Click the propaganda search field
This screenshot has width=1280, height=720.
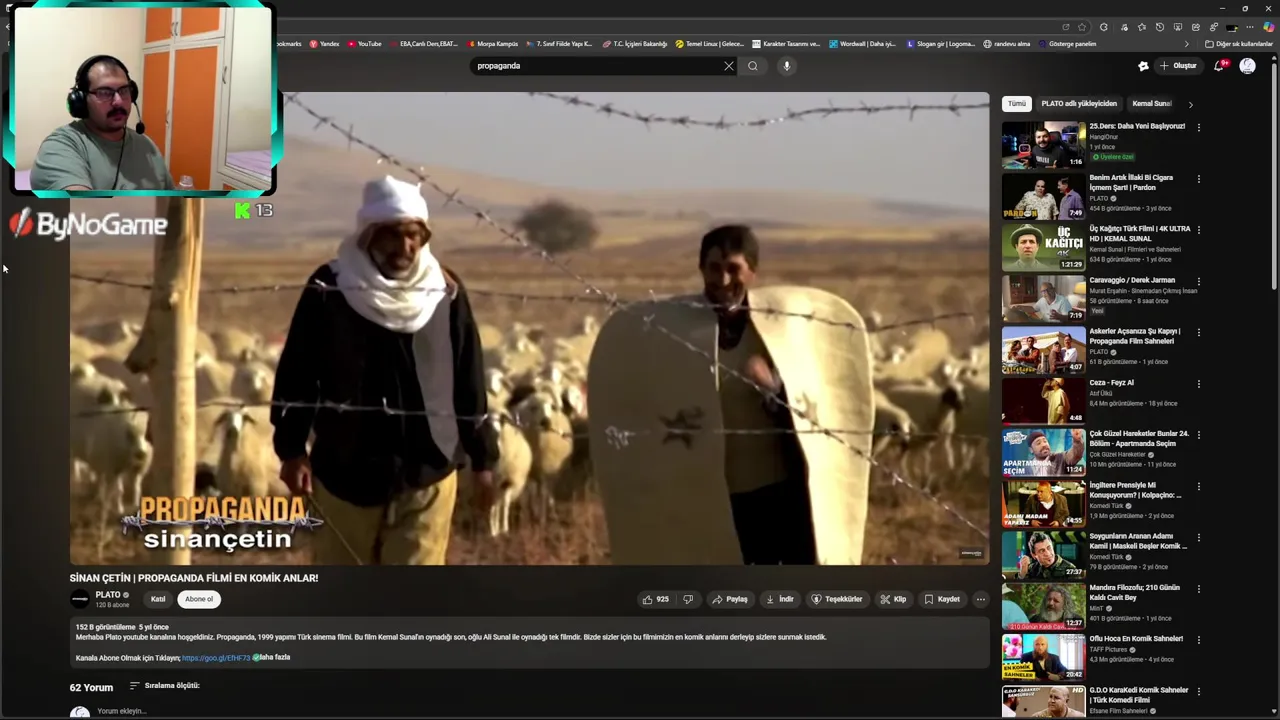[x=595, y=66]
